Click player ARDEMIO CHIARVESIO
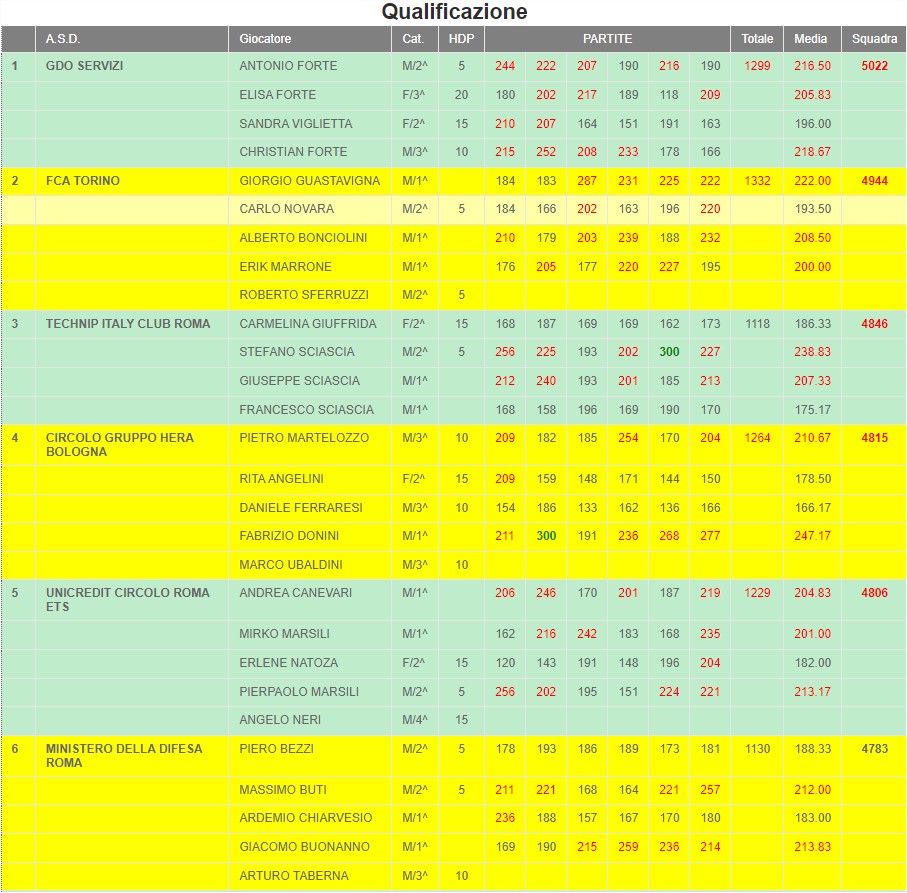Viewport: 907px width, 893px height. coord(306,818)
